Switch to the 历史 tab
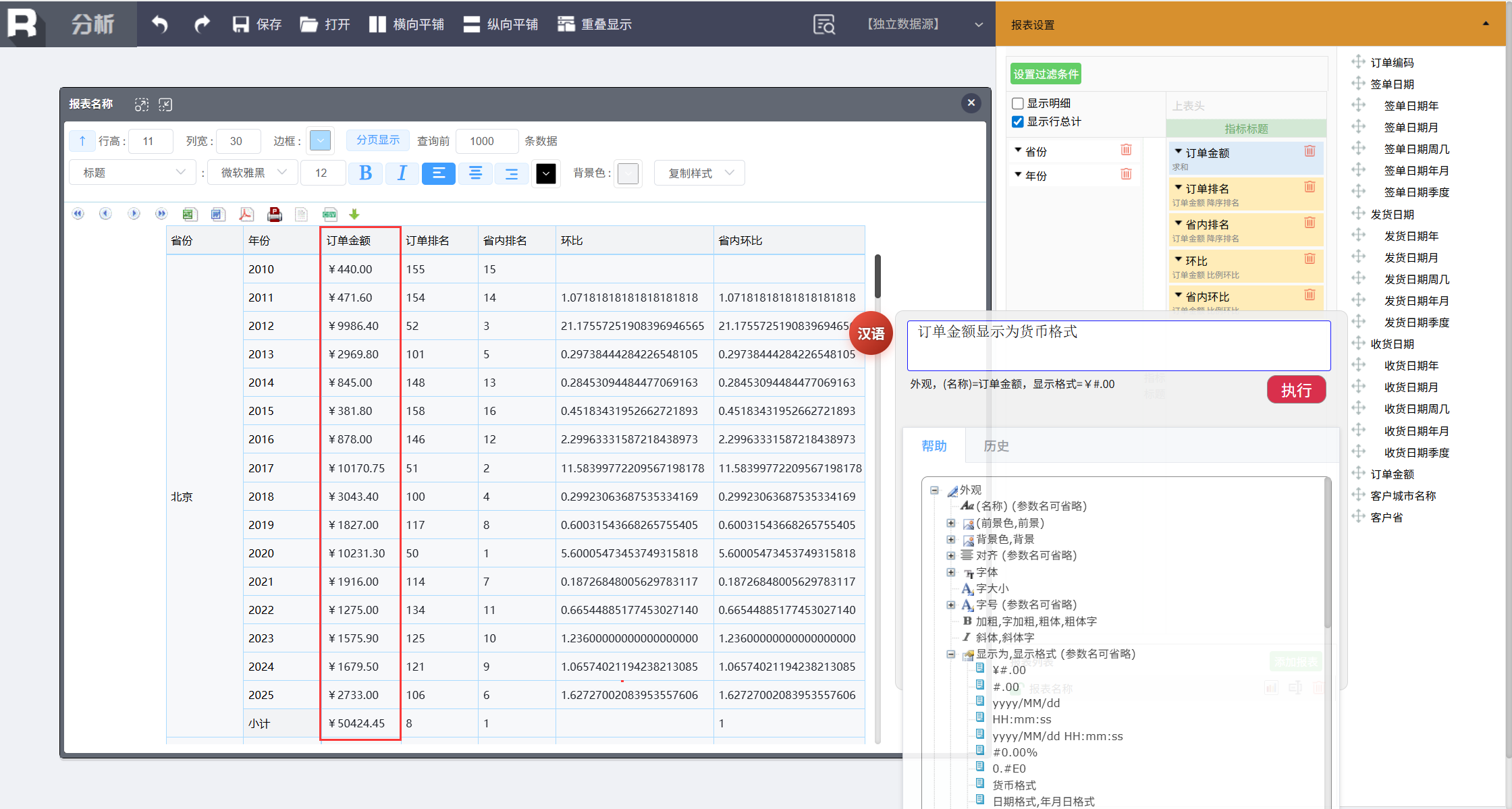The image size is (1512, 809). point(996,445)
